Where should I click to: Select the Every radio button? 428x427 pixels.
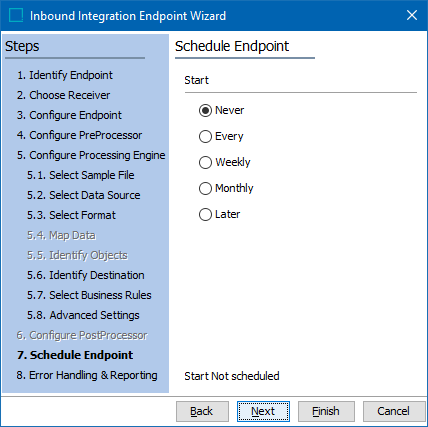pyautogui.click(x=221, y=136)
